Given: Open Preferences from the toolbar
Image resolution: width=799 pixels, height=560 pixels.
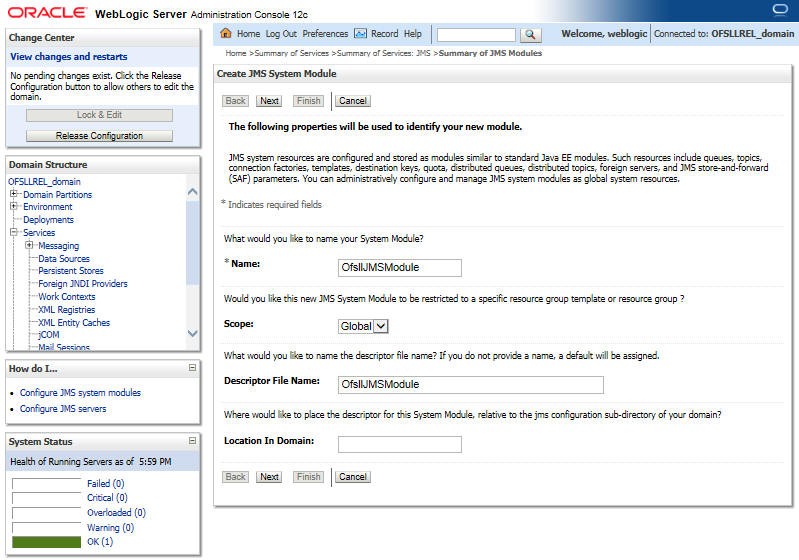Looking at the screenshot, I should [x=325, y=34].
